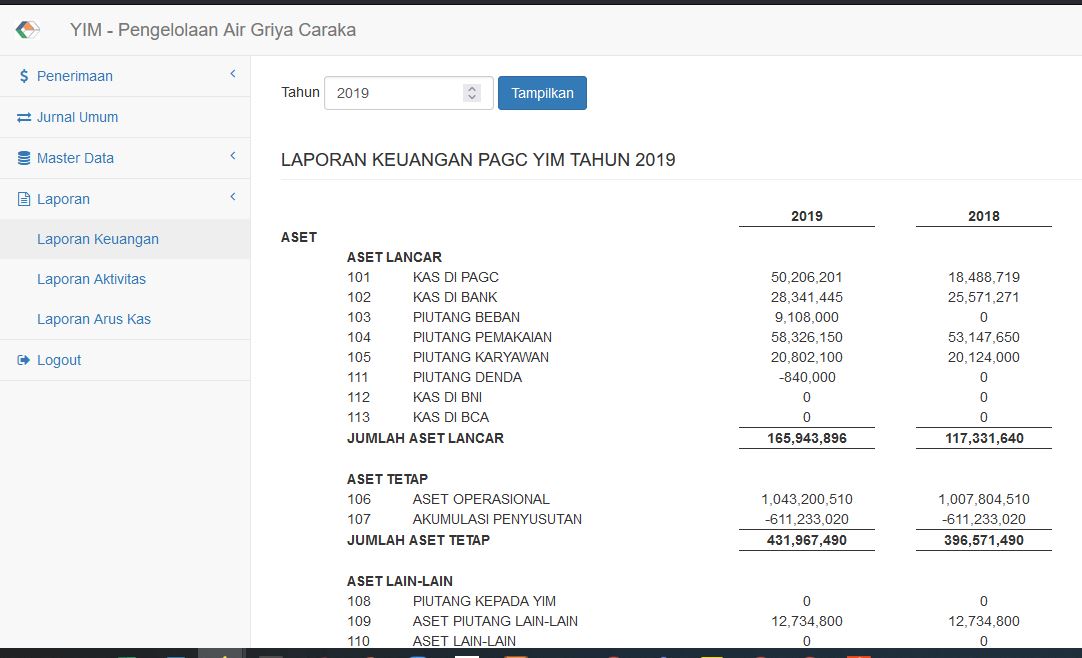Collapse the Laporan menu chevron

point(232,198)
